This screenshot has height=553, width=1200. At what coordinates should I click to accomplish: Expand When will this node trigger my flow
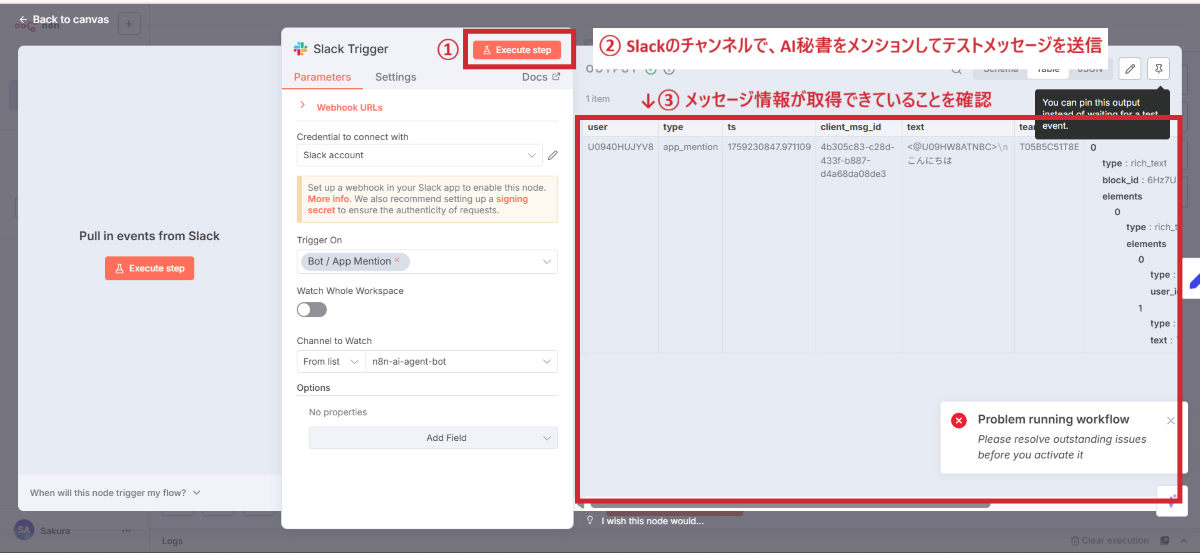pyautogui.click(x=115, y=492)
